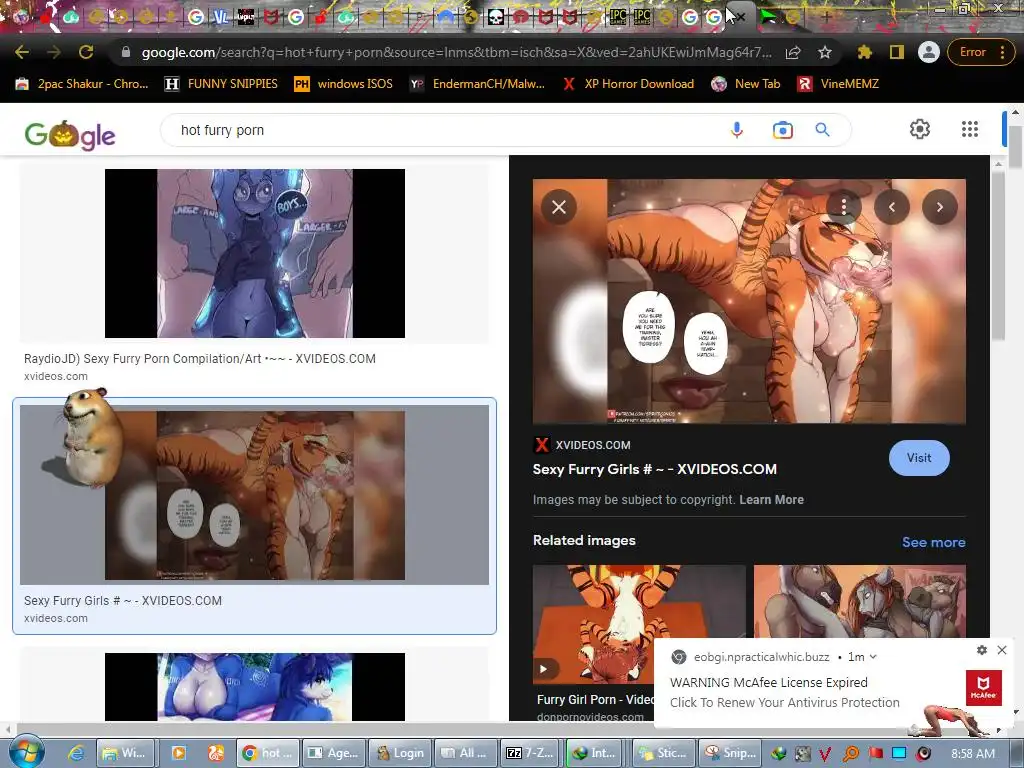Open the EndermanCH/Malw... bookmark
Image resolution: width=1024 pixels, height=768 pixels.
[477, 84]
